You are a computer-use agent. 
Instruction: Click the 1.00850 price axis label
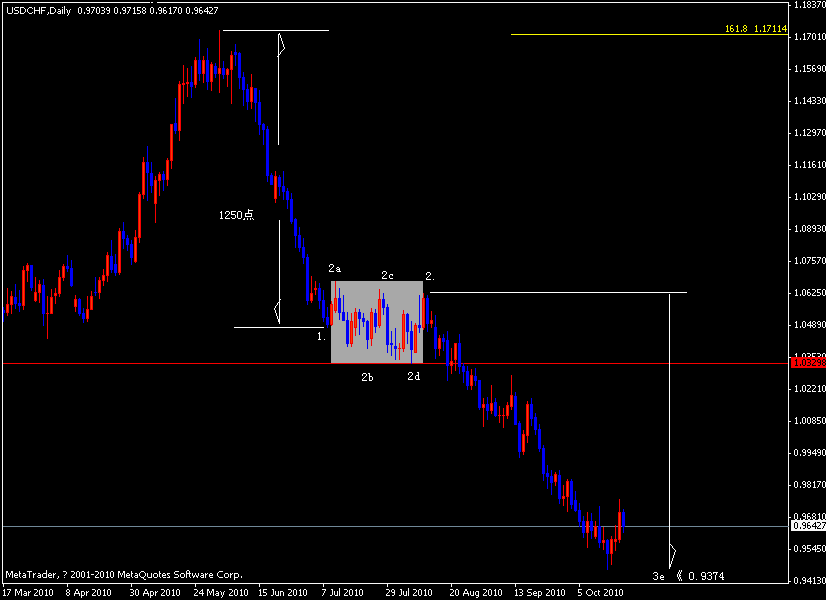tap(810, 421)
